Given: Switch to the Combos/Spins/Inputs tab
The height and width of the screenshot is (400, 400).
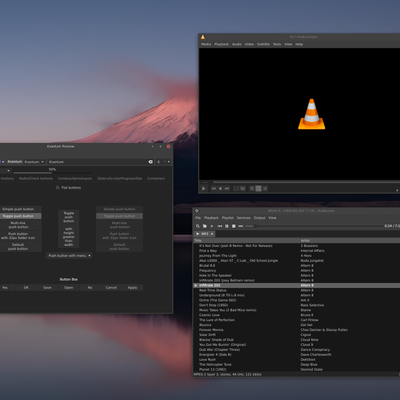Looking at the screenshot, I should pyautogui.click(x=75, y=178).
